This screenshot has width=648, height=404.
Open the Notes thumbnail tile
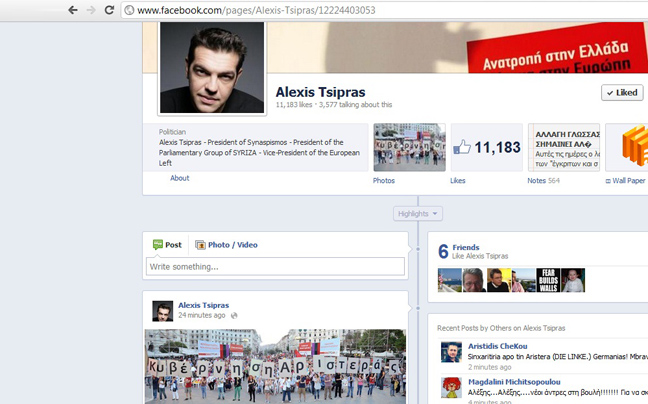563,148
